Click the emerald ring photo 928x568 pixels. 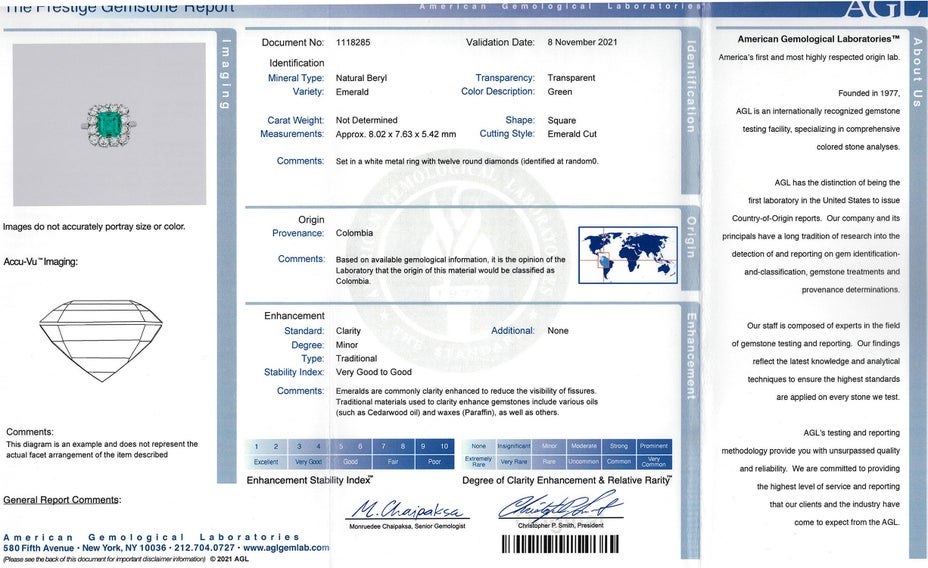[109, 123]
